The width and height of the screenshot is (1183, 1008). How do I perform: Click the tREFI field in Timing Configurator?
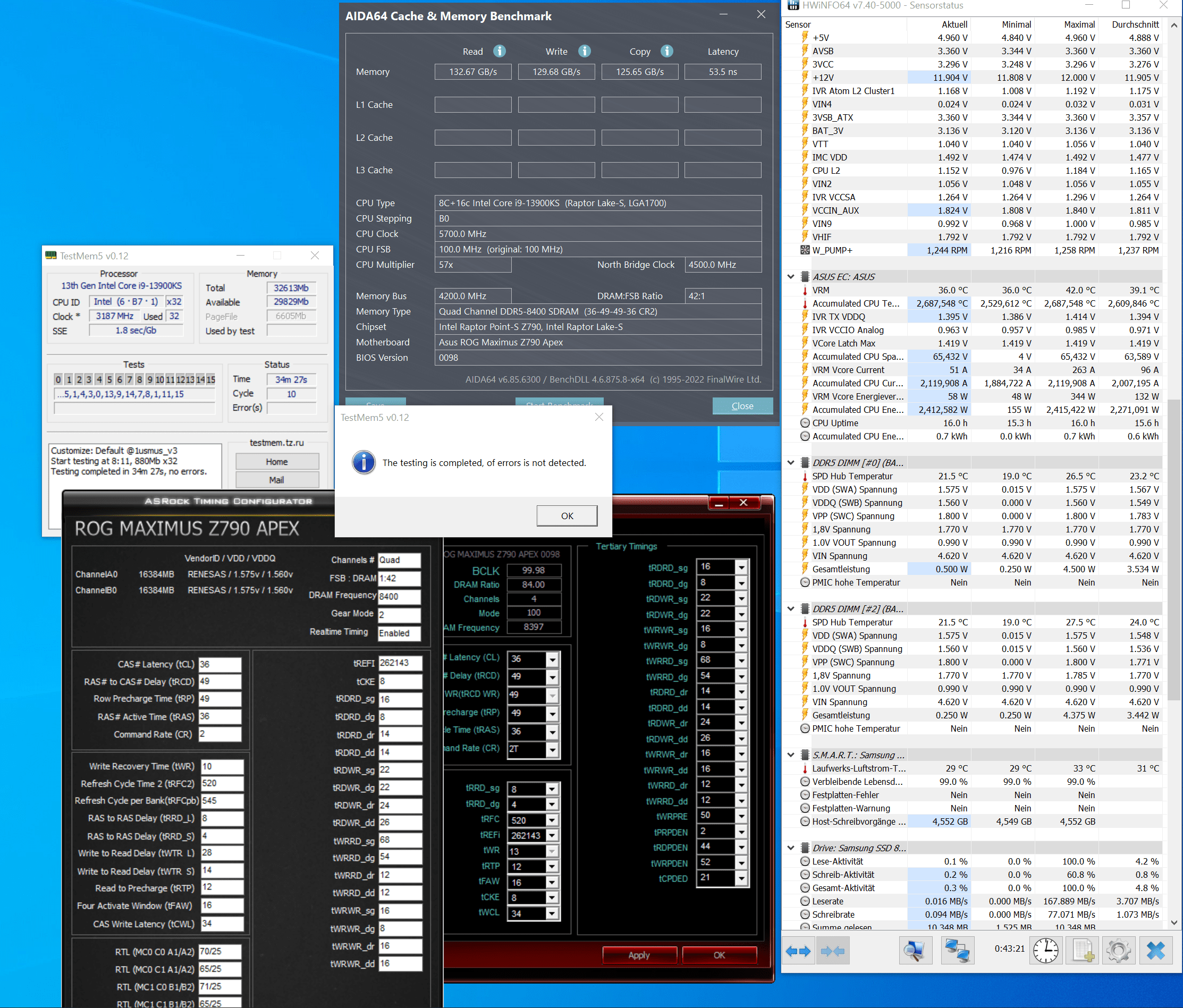pyautogui.click(x=400, y=663)
